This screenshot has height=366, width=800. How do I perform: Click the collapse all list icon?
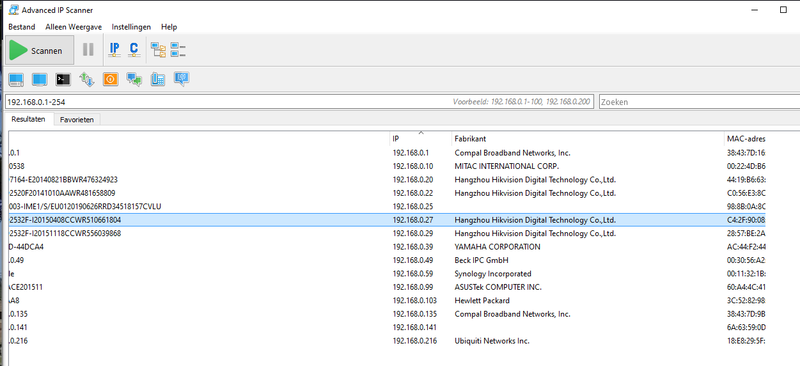click(178, 50)
